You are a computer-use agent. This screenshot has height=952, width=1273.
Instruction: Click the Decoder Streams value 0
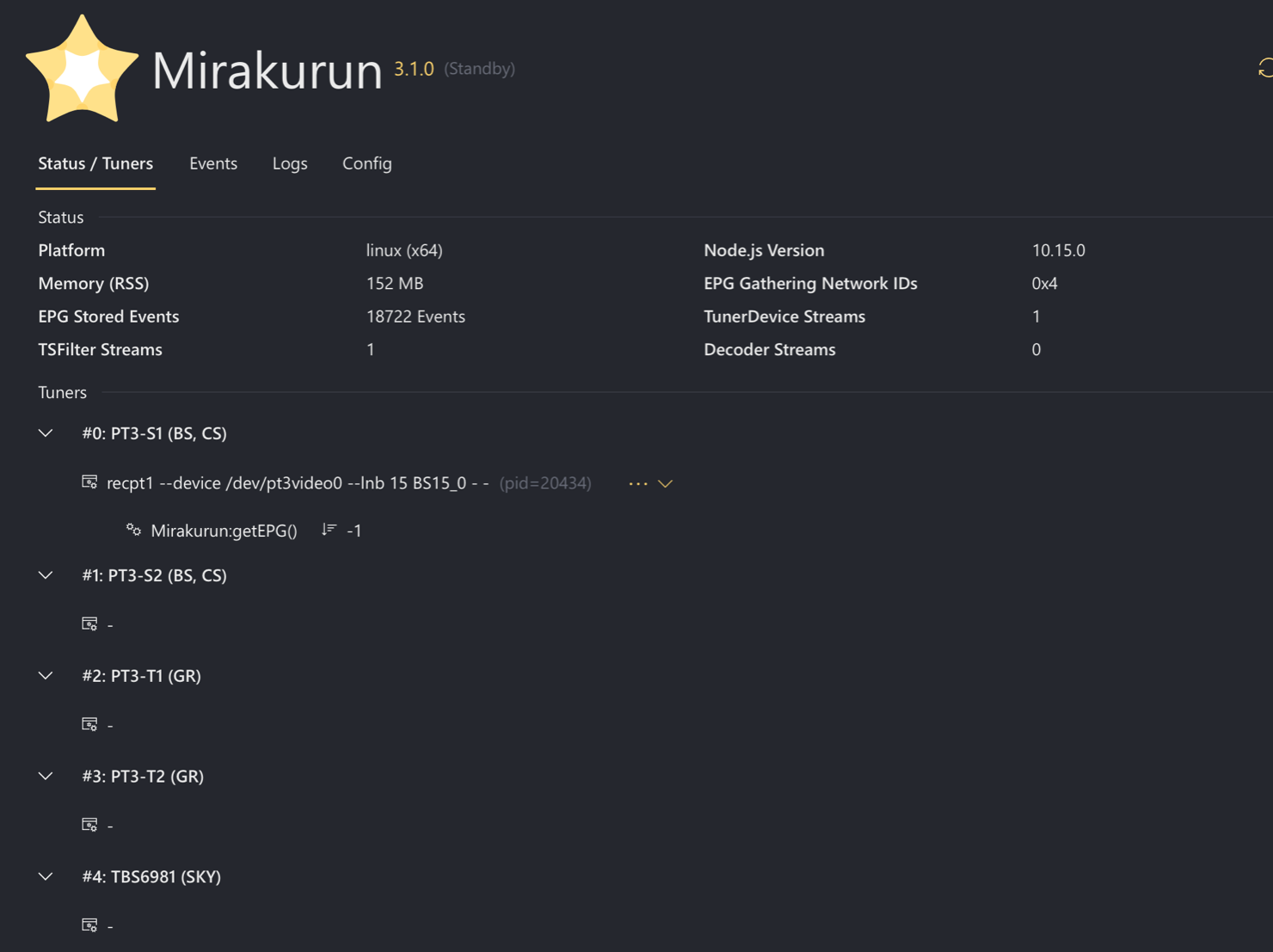1036,349
